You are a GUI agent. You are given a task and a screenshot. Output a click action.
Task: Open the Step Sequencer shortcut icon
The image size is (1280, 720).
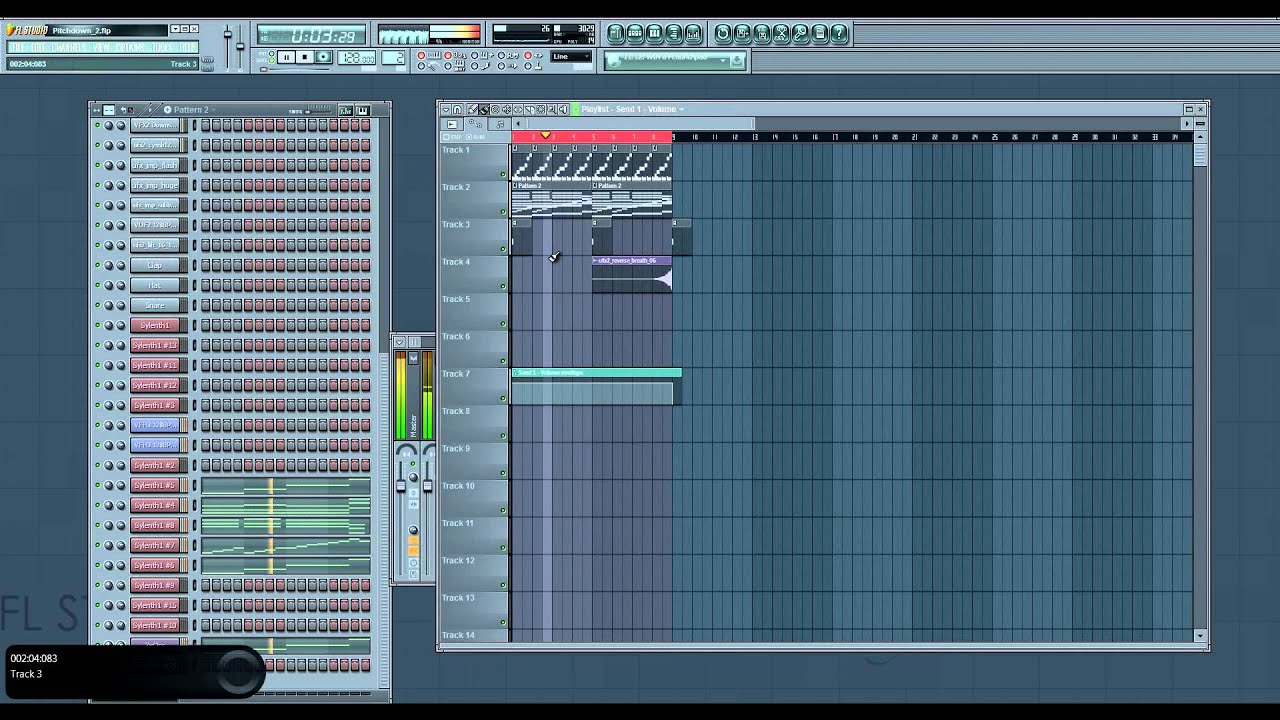click(x=635, y=33)
